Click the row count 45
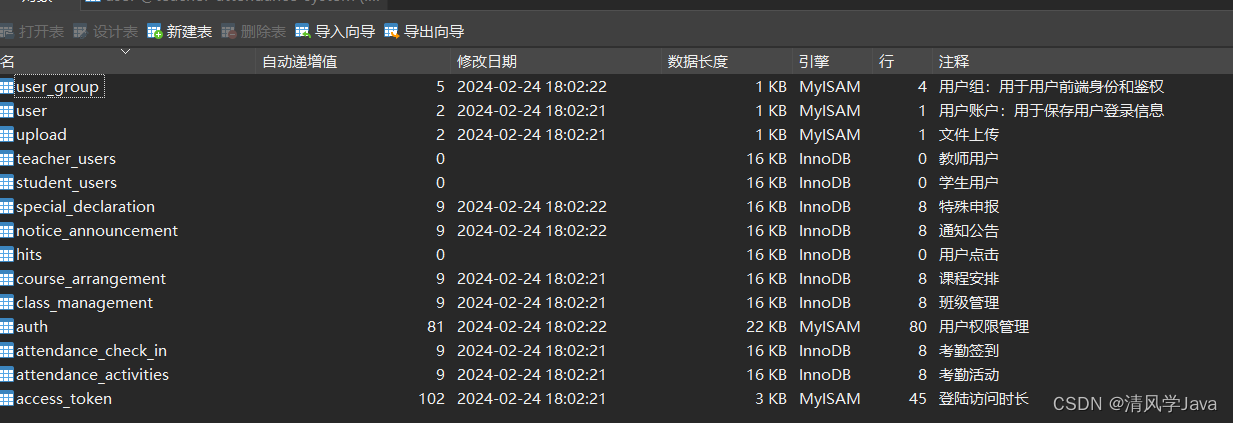Viewport: 1233px width, 423px height. 918,399
